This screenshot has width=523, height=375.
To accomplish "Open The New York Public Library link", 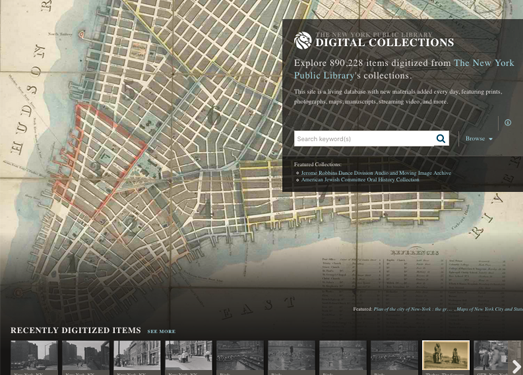I will pyautogui.click(x=404, y=69).
